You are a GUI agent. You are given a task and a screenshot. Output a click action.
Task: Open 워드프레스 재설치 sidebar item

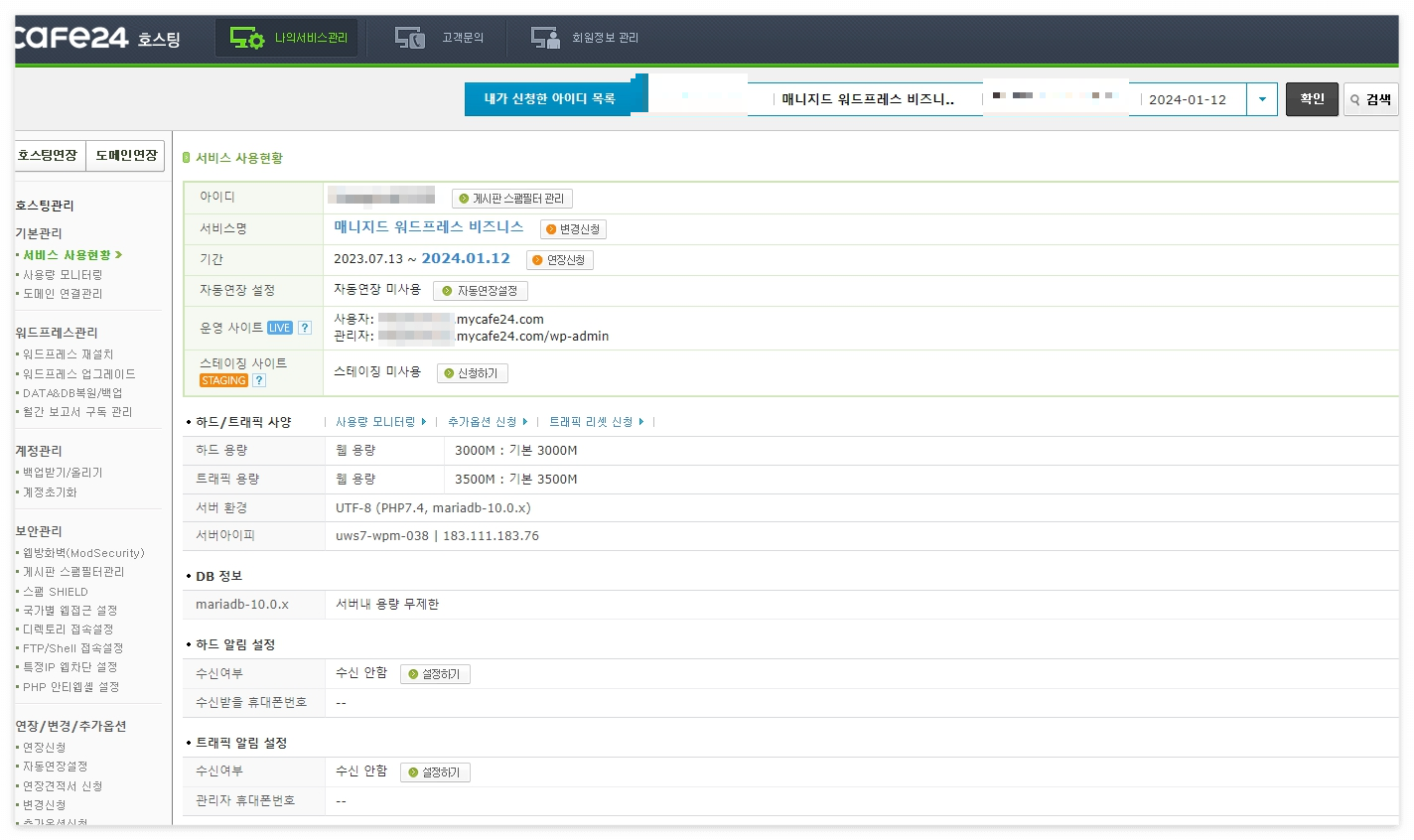click(x=69, y=354)
